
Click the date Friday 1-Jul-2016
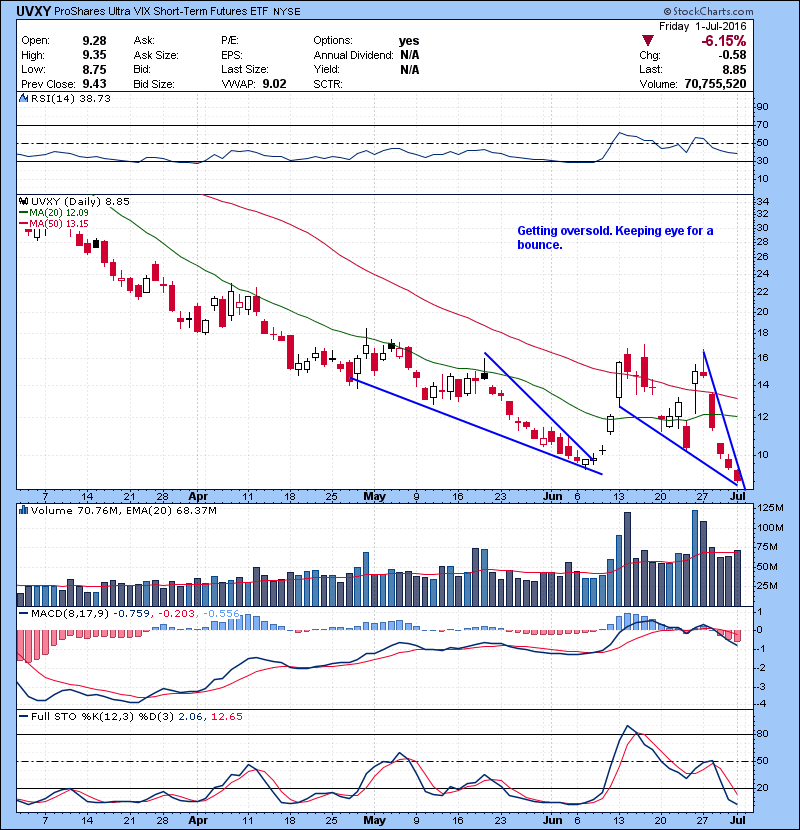pyautogui.click(x=703, y=26)
